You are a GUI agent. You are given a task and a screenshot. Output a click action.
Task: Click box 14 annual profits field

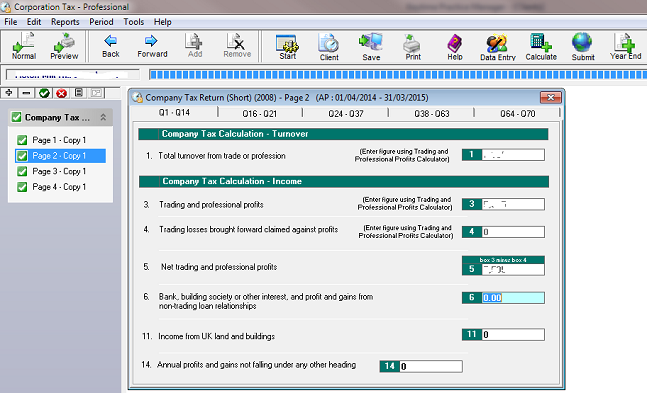tap(431, 366)
